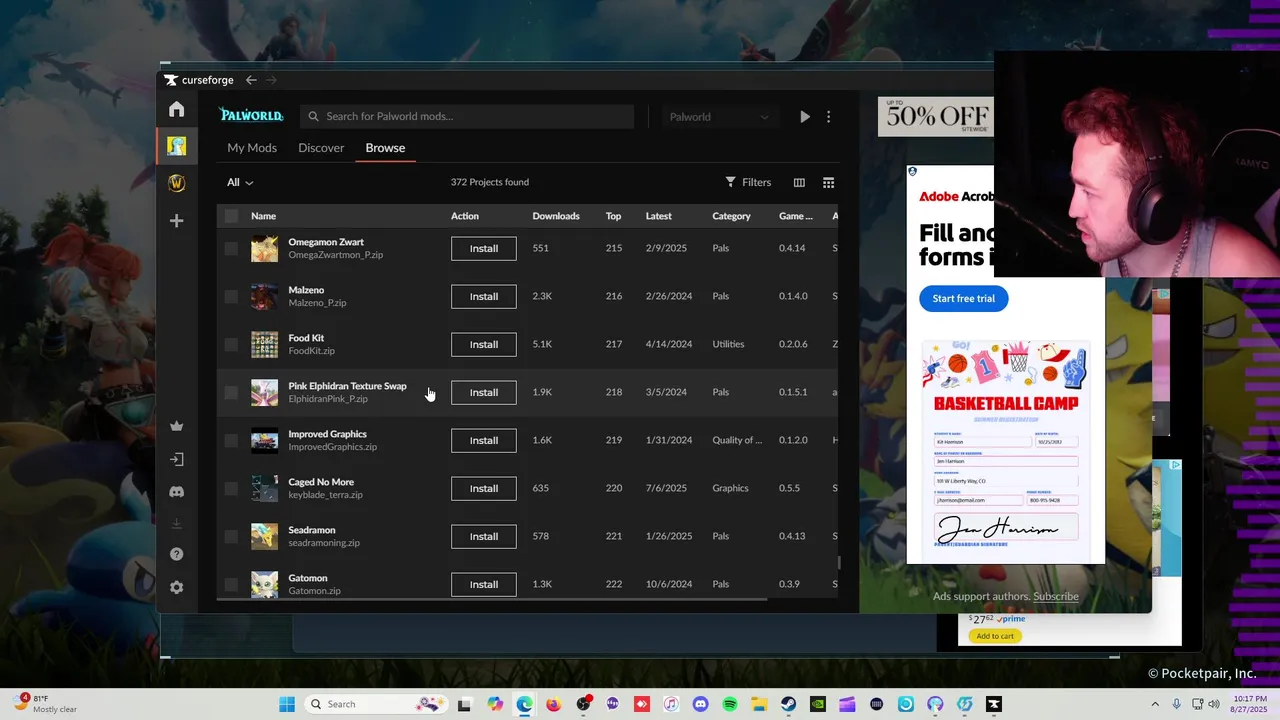This screenshot has width=1280, height=720.
Task: Click the horizontal scrollbar under mod list
Action: (x=492, y=599)
